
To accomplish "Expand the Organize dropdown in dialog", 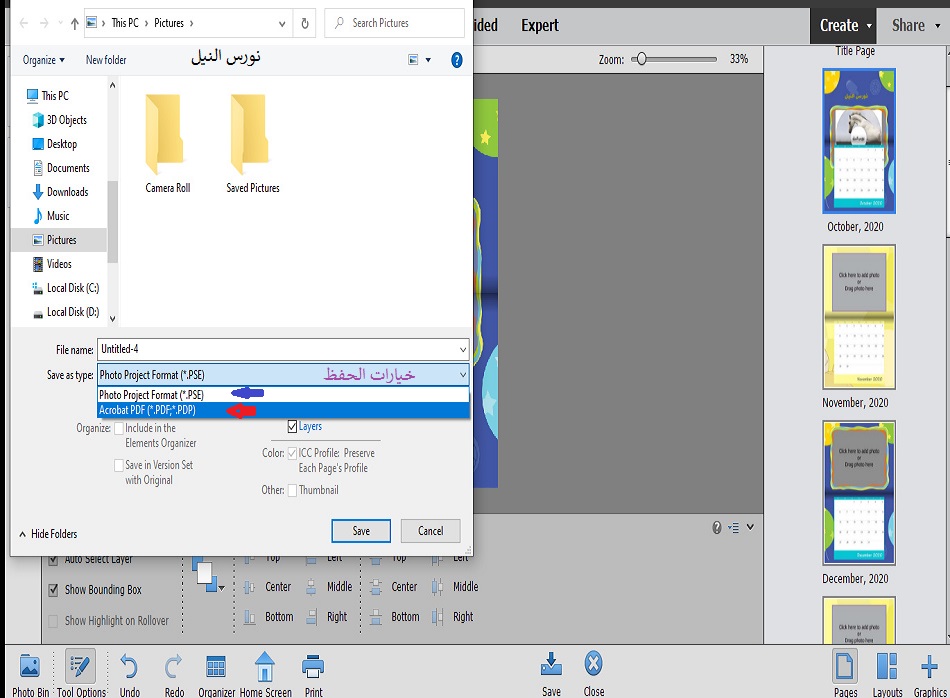I will click(43, 60).
